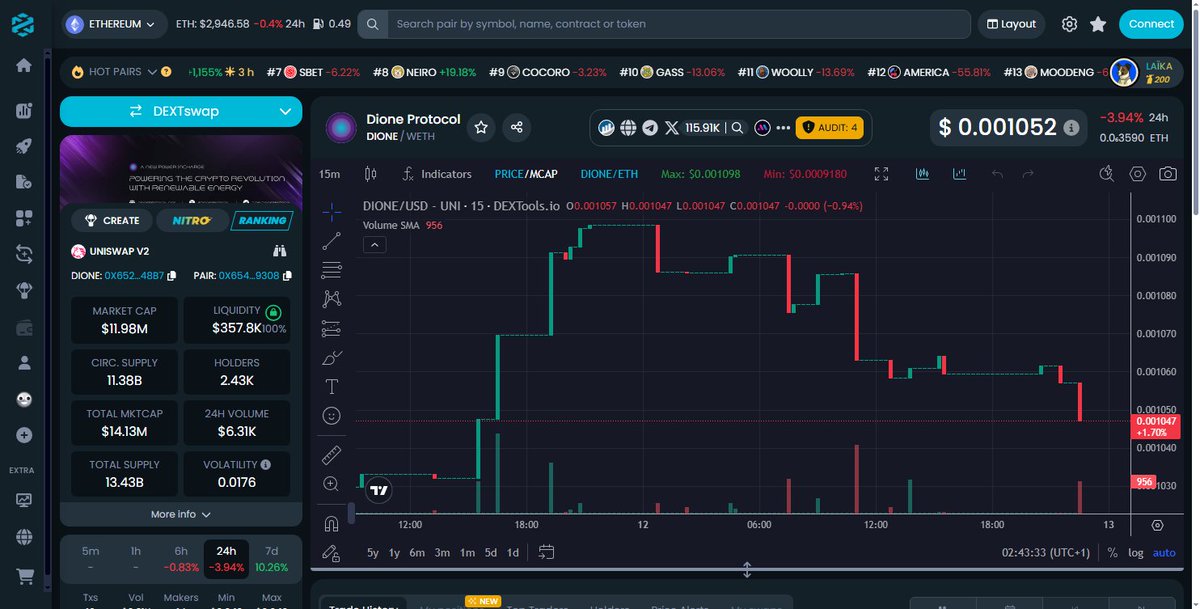1200x609 pixels.
Task: Copy the DIONE contract address
Action: click(x=172, y=275)
